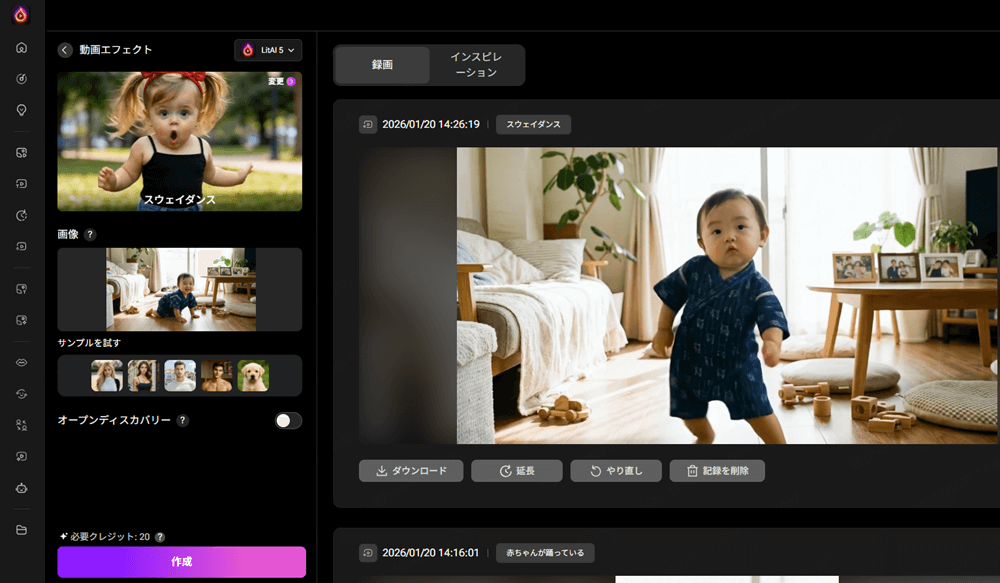Click the やり直し redo button

[616, 471]
